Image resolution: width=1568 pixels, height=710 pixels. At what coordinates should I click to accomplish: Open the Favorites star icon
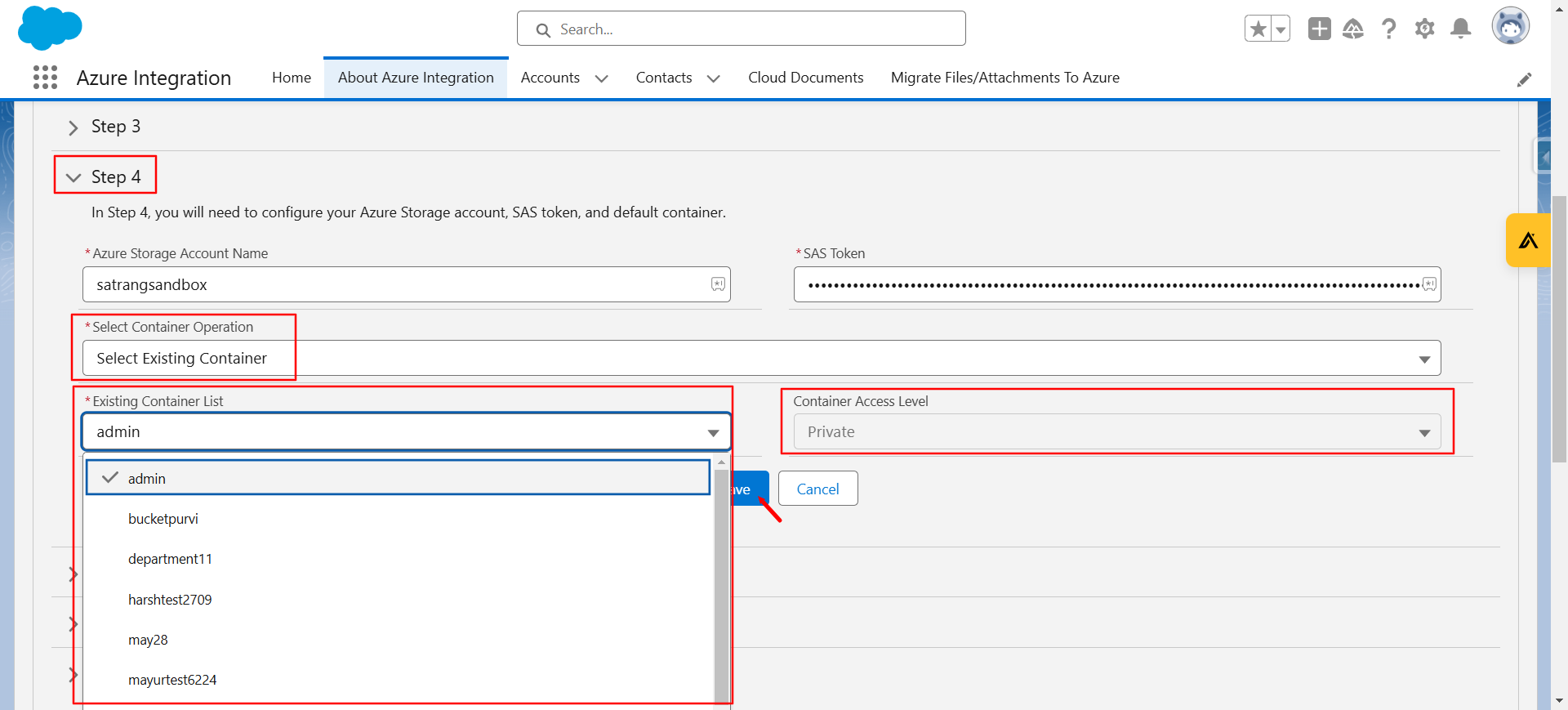click(1258, 29)
